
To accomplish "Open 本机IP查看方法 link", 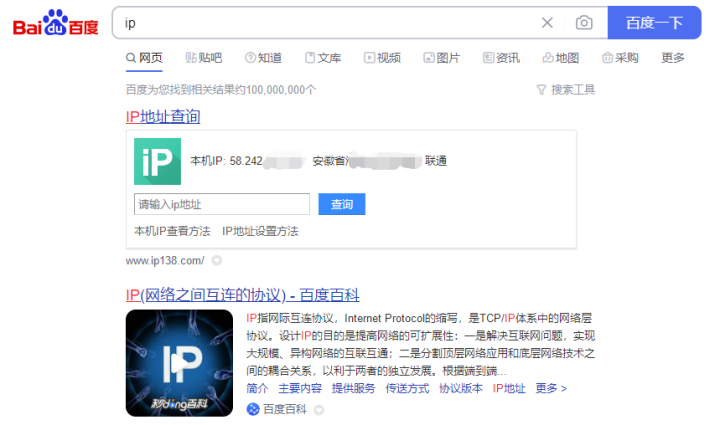I will point(172,231).
